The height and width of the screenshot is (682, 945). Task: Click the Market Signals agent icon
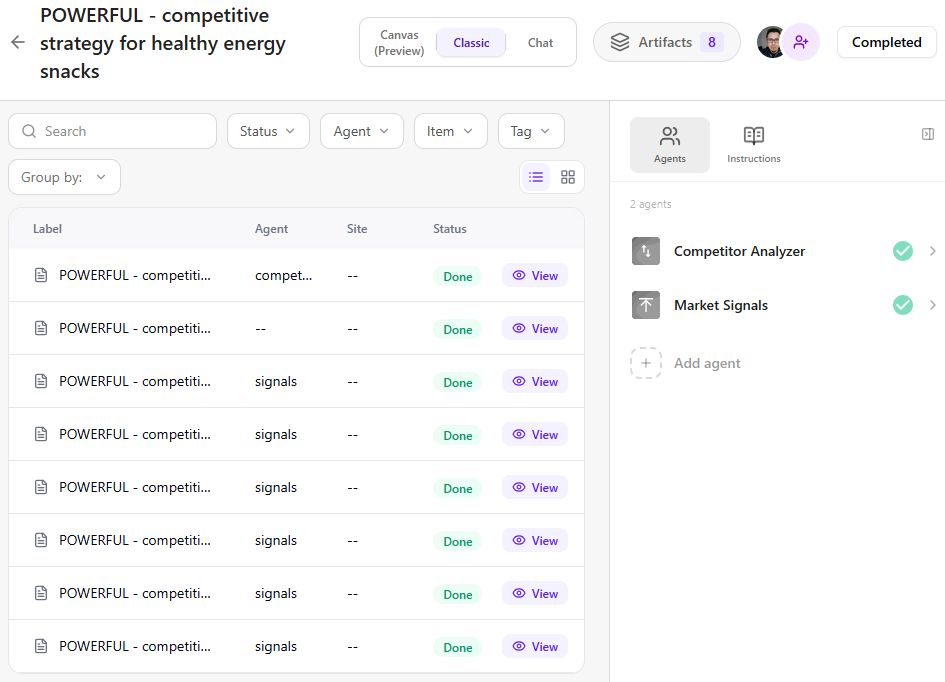[646, 305]
